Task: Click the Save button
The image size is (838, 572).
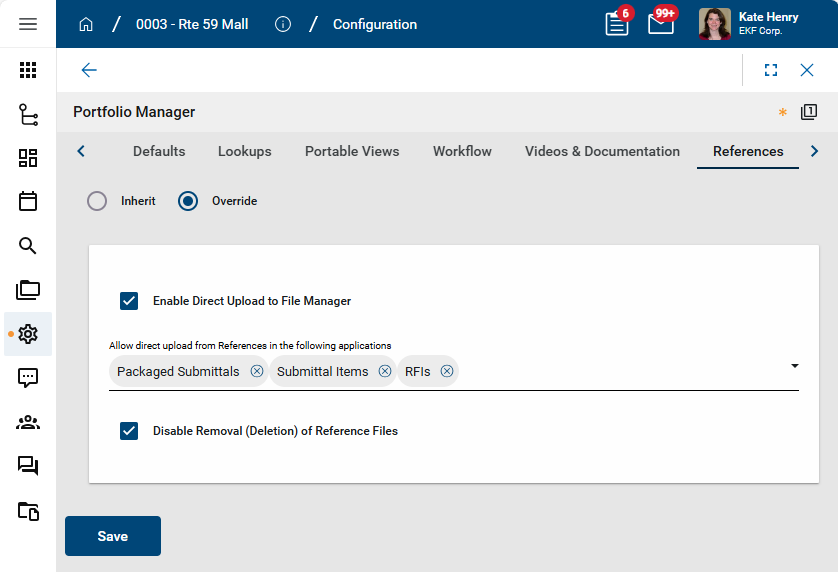Action: pos(113,536)
